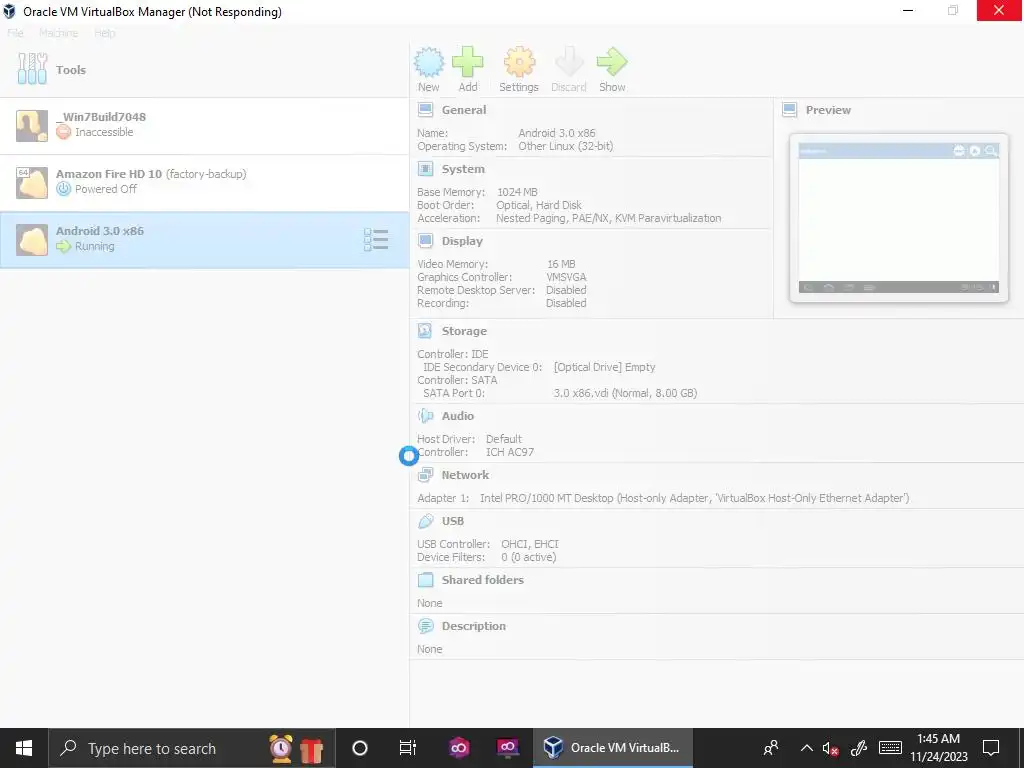Click the Preview heading label
1024x768 pixels.
click(x=828, y=110)
